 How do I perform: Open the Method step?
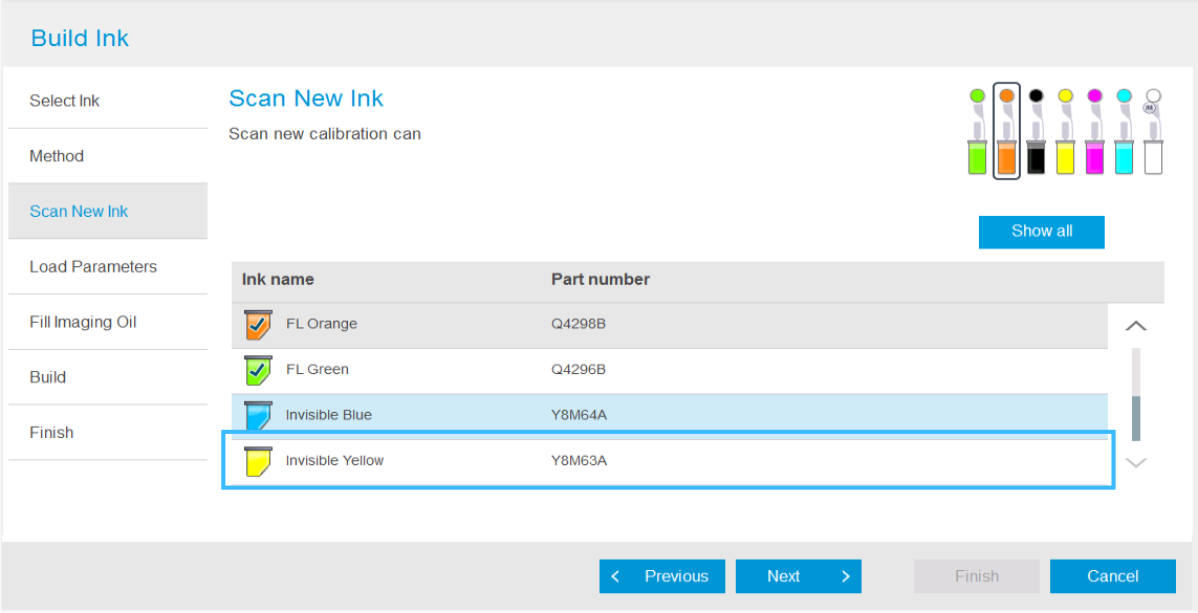click(108, 156)
